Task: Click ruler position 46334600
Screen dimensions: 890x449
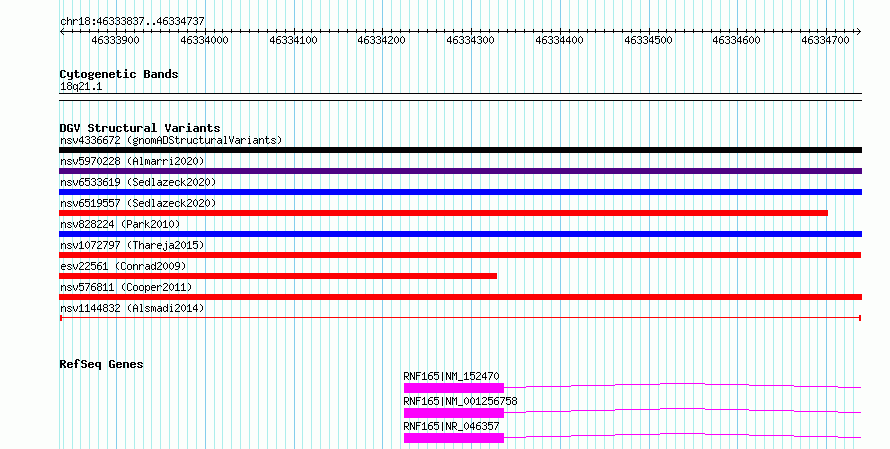Action: click(x=737, y=40)
